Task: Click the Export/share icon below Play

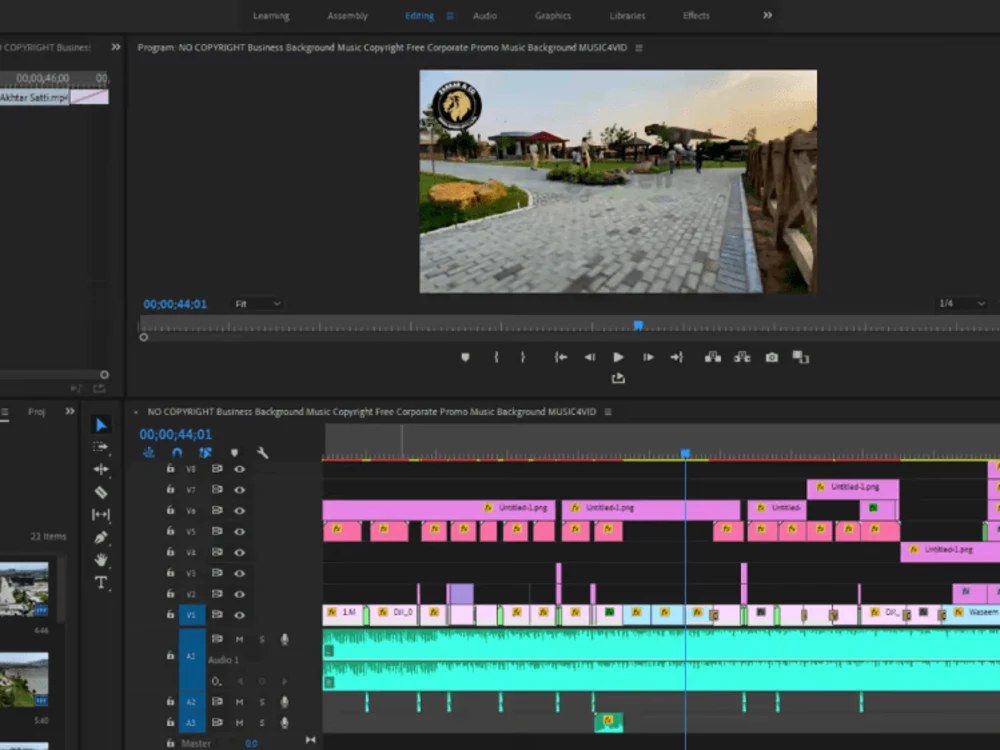Action: 618,378
